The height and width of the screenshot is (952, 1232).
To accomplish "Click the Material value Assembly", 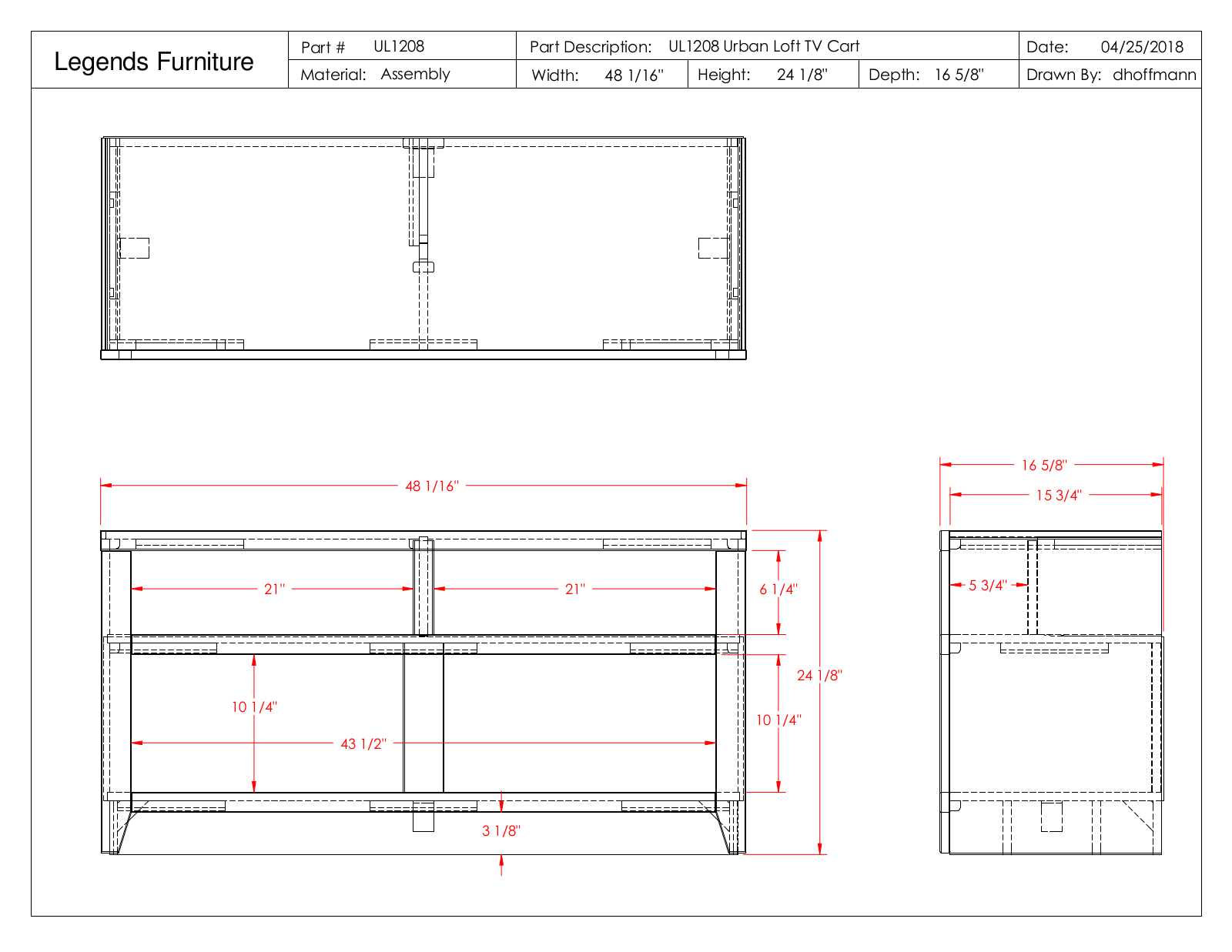I will [415, 75].
